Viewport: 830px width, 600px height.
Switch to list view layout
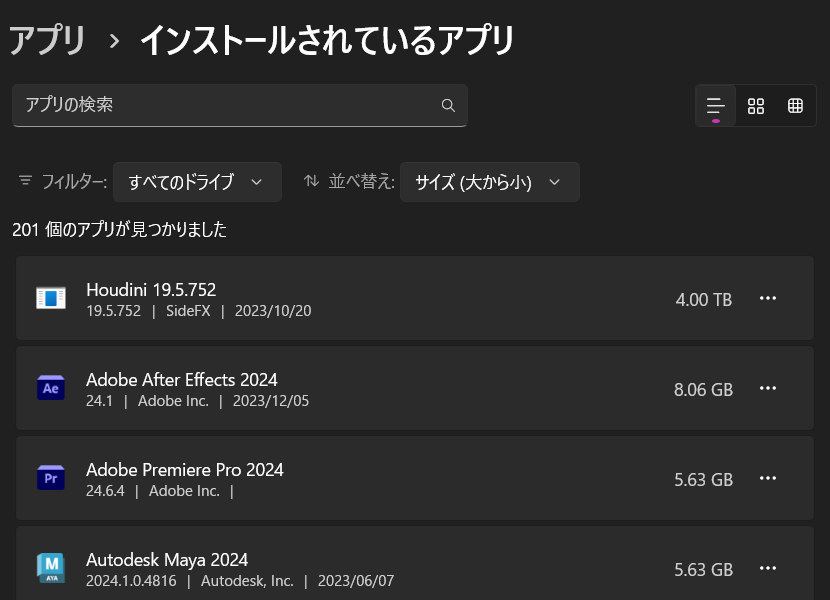click(716, 105)
